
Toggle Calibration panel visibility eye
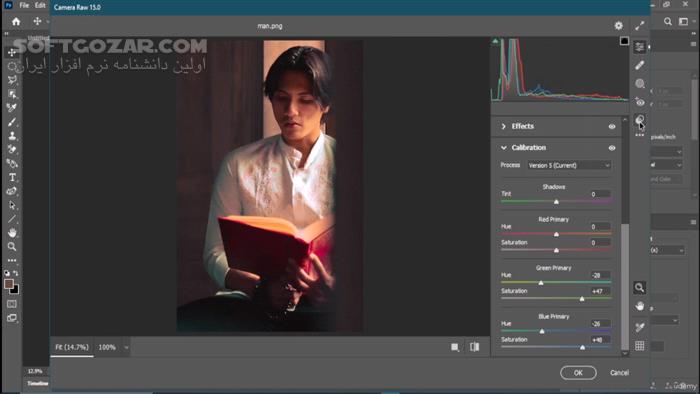tap(612, 148)
